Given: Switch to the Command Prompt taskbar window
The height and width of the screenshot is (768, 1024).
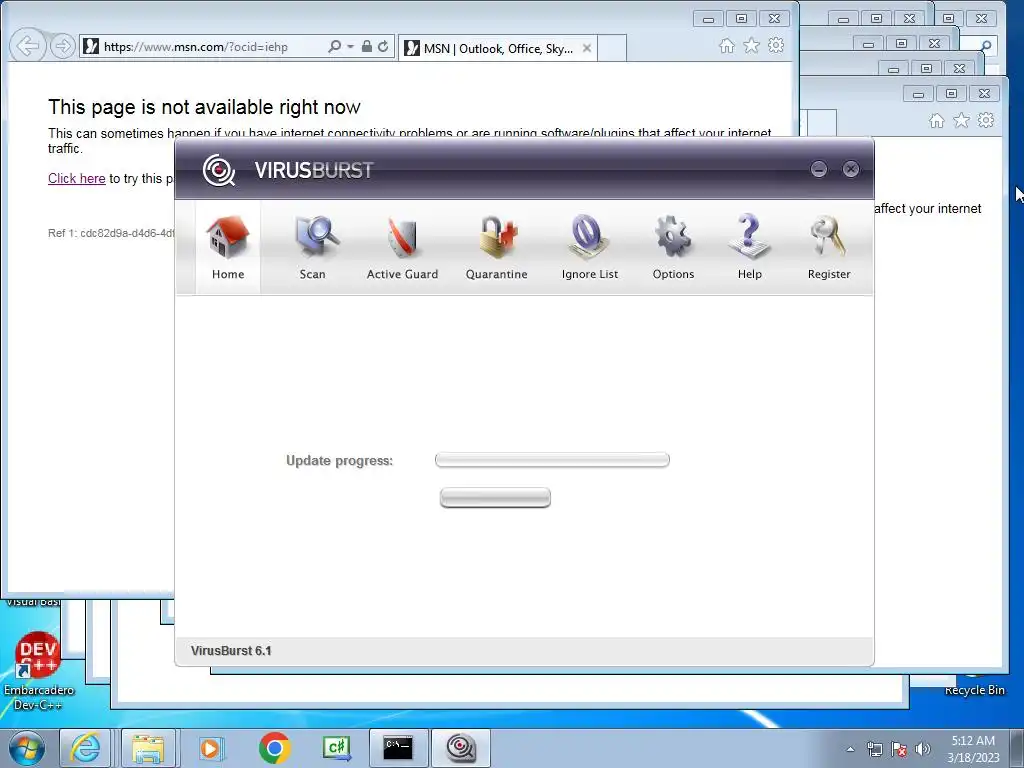Looking at the screenshot, I should tap(398, 748).
